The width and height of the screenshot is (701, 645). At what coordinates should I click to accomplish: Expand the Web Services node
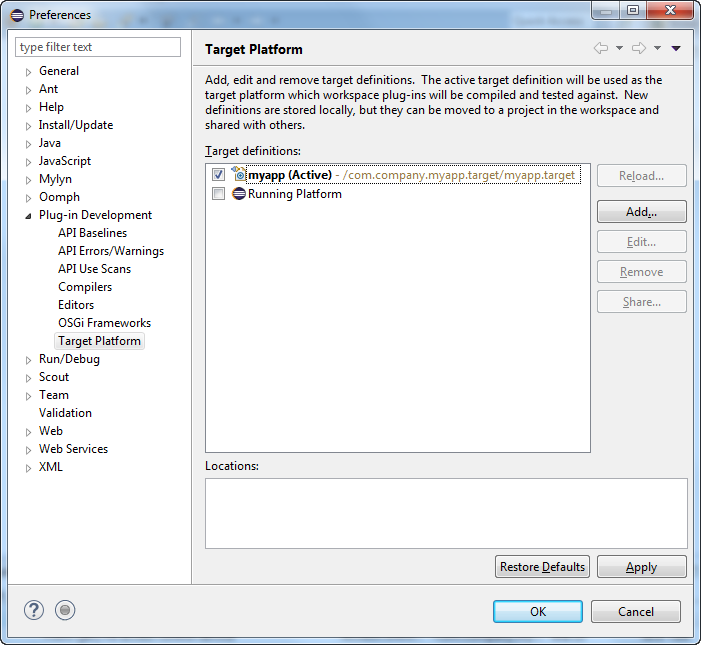coord(28,450)
